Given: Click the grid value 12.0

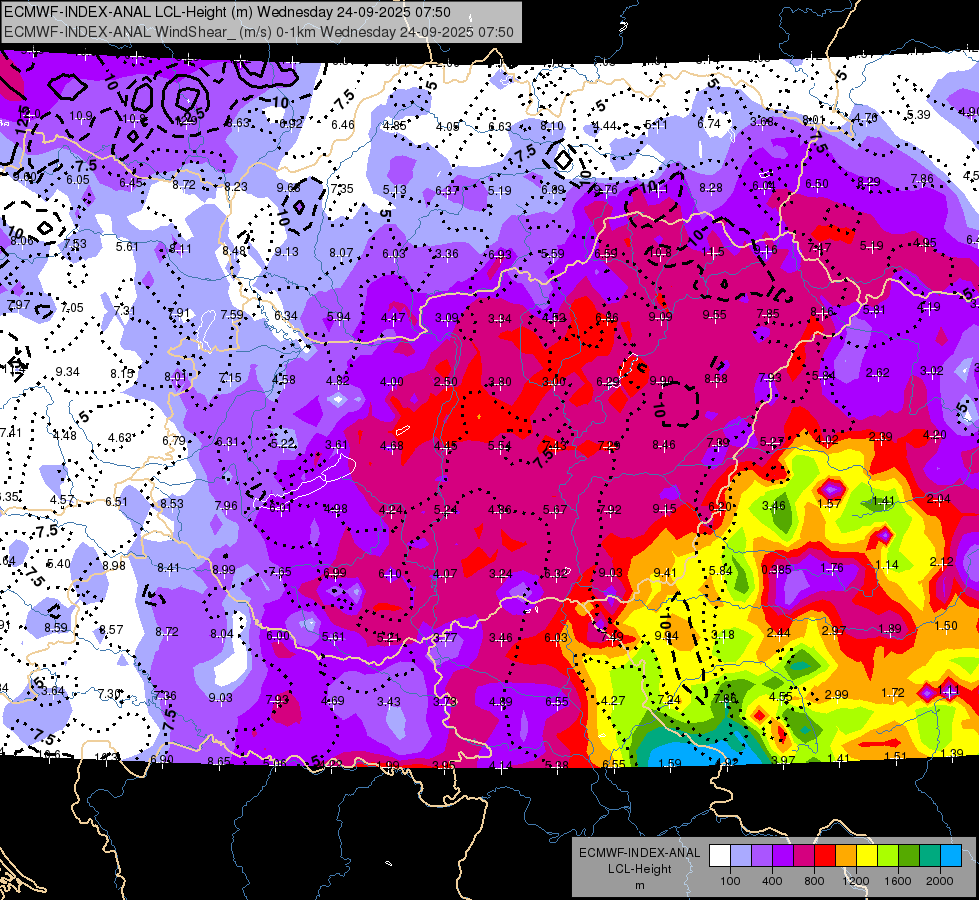Looking at the screenshot, I should pyautogui.click(x=29, y=114).
